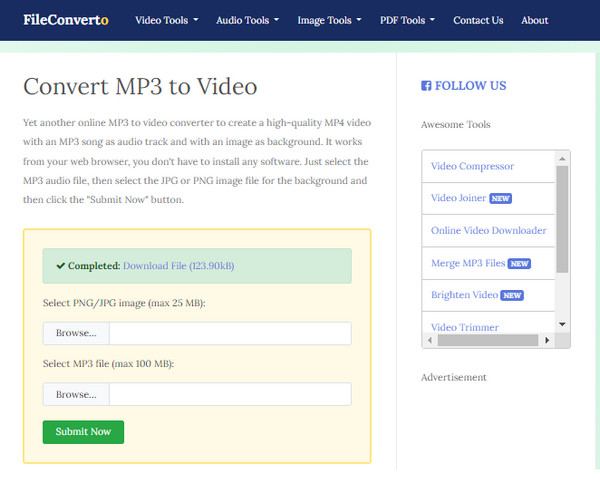The height and width of the screenshot is (483, 600).
Task: Open the Audio Tools dropdown menu
Action: (x=247, y=20)
